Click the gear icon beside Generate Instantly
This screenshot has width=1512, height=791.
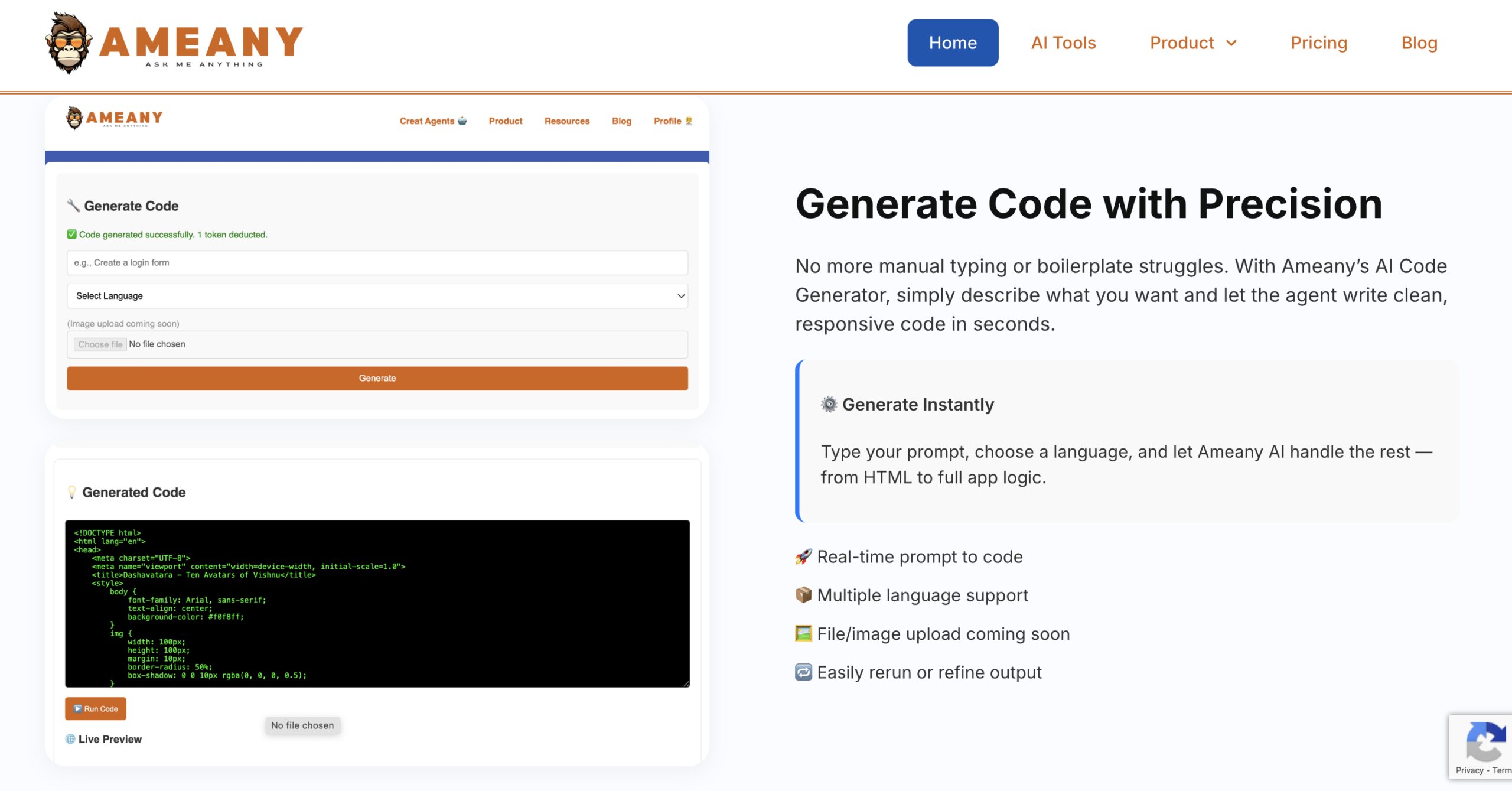coord(829,405)
